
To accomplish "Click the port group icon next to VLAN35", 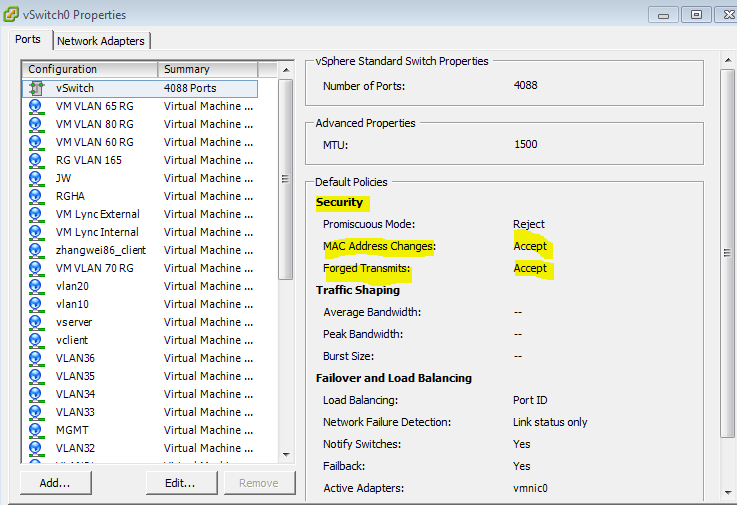I will click(x=36, y=376).
